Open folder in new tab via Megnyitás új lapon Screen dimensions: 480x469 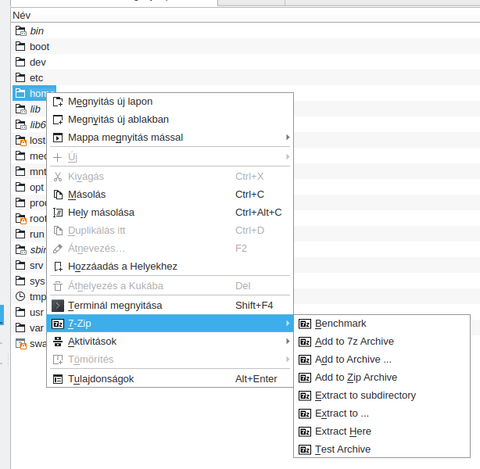point(170,102)
